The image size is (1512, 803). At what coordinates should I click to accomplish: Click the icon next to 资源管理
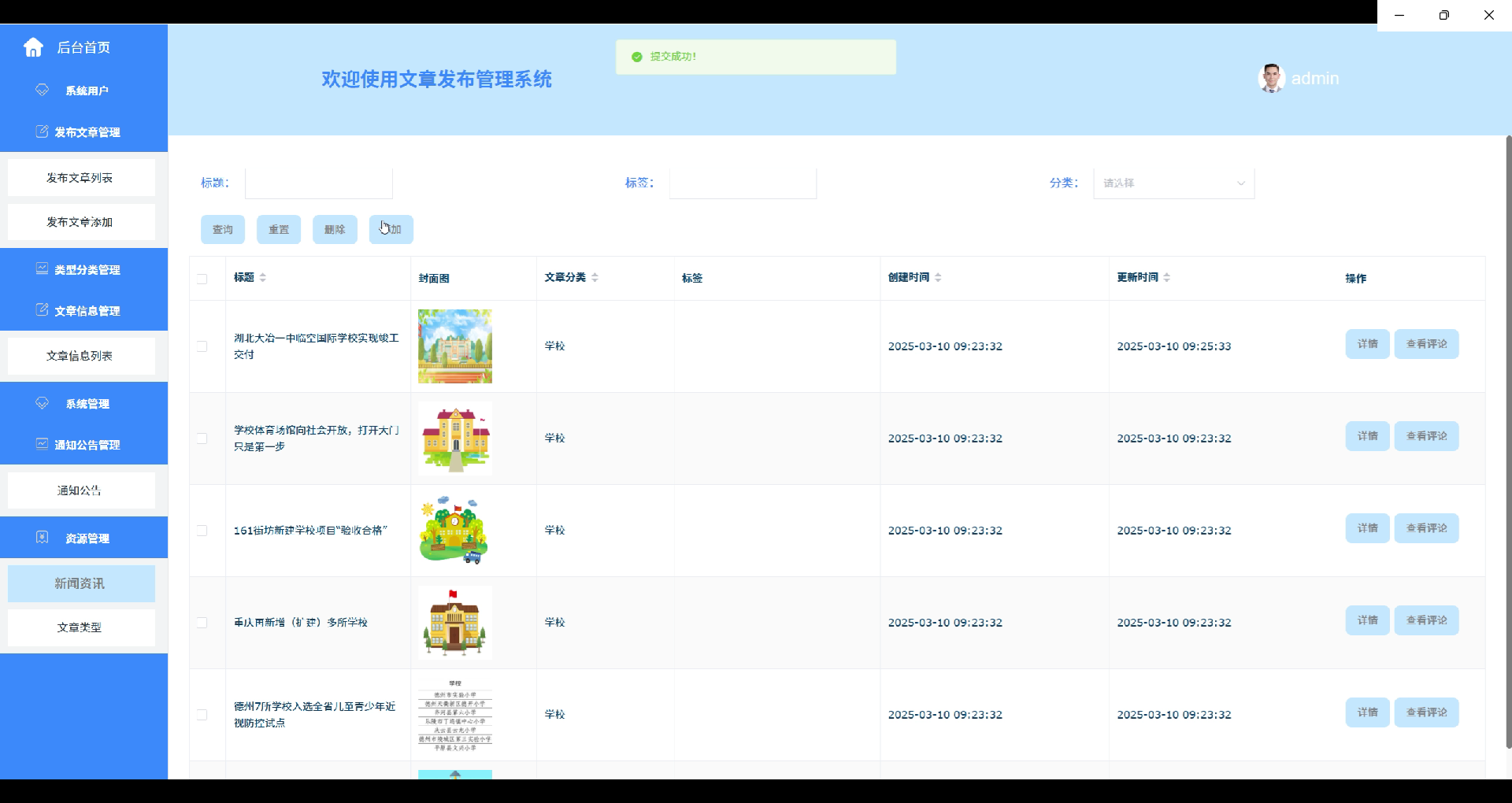pyautogui.click(x=43, y=537)
